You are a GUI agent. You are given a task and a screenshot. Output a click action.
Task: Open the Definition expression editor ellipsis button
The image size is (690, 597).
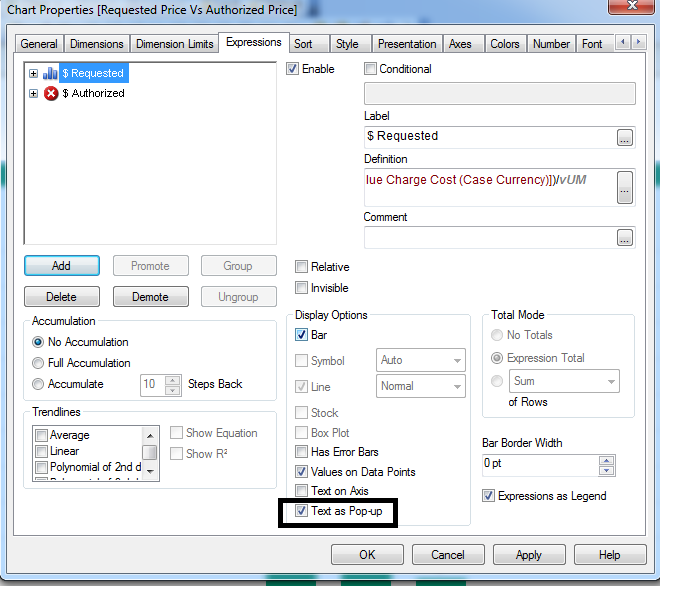coord(625,187)
